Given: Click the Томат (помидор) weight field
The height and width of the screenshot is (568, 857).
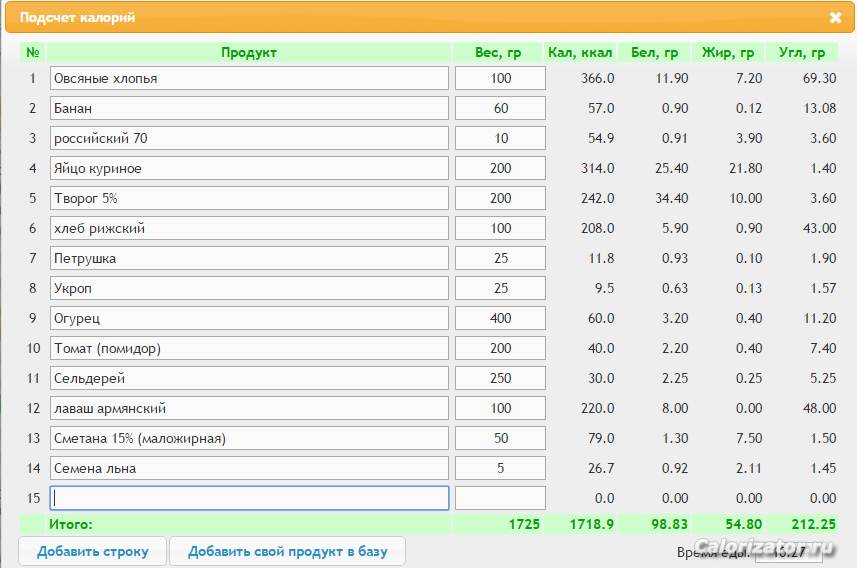Looking at the screenshot, I should (500, 348).
